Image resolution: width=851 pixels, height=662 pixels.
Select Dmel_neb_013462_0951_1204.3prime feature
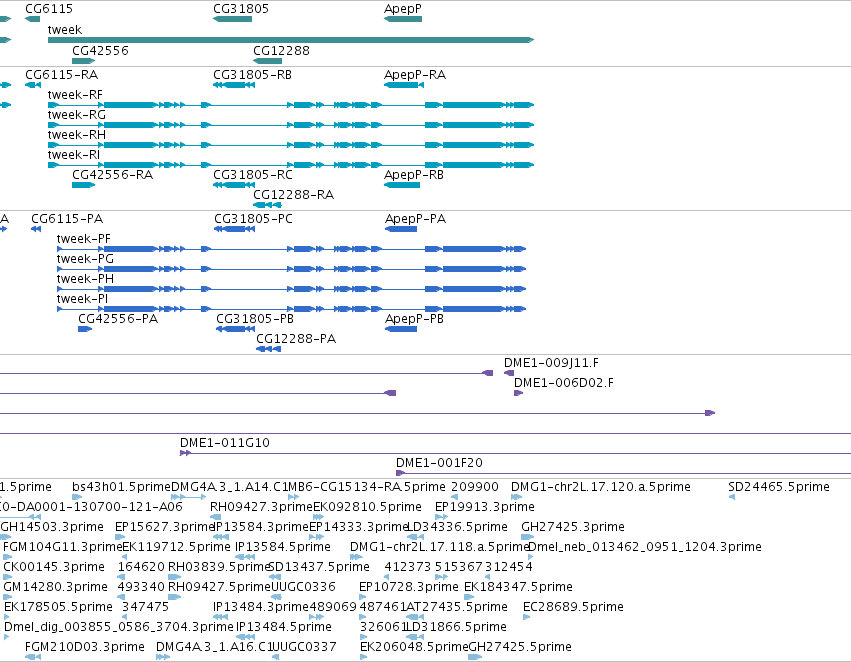pos(531,557)
